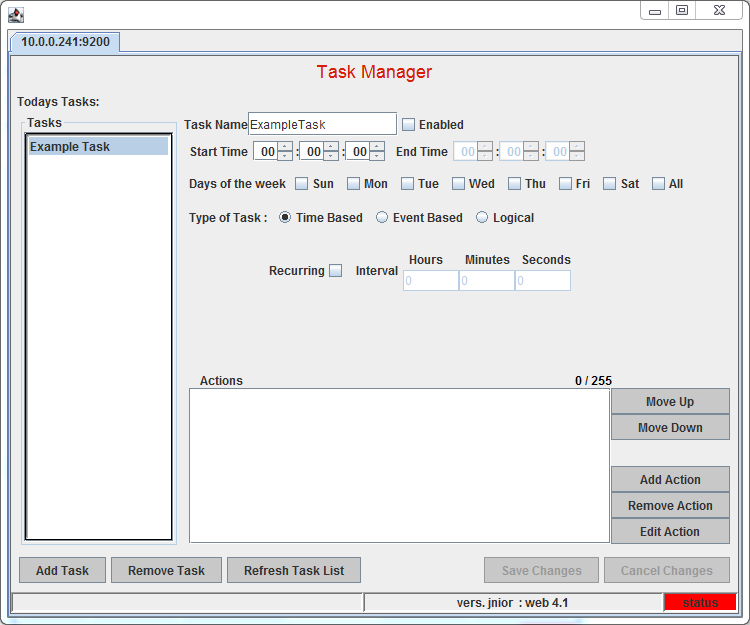The width and height of the screenshot is (750, 625).
Task: Increase Start Time minutes stepper
Action: tap(331, 147)
